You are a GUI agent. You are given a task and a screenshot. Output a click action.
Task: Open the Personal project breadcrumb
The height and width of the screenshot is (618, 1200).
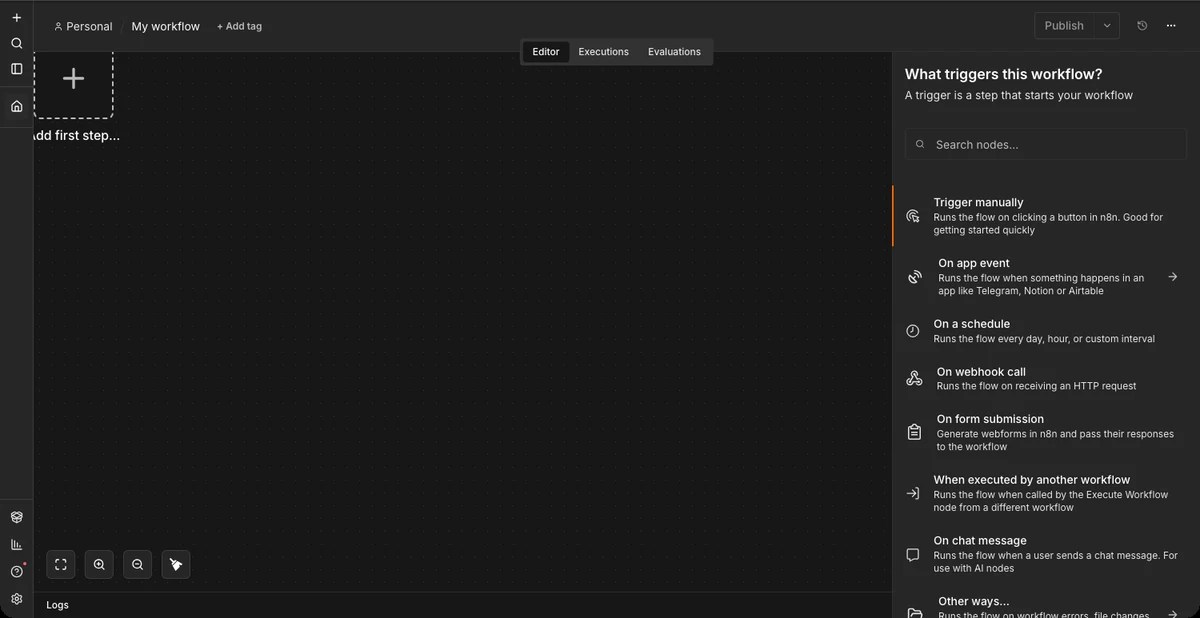point(83,26)
